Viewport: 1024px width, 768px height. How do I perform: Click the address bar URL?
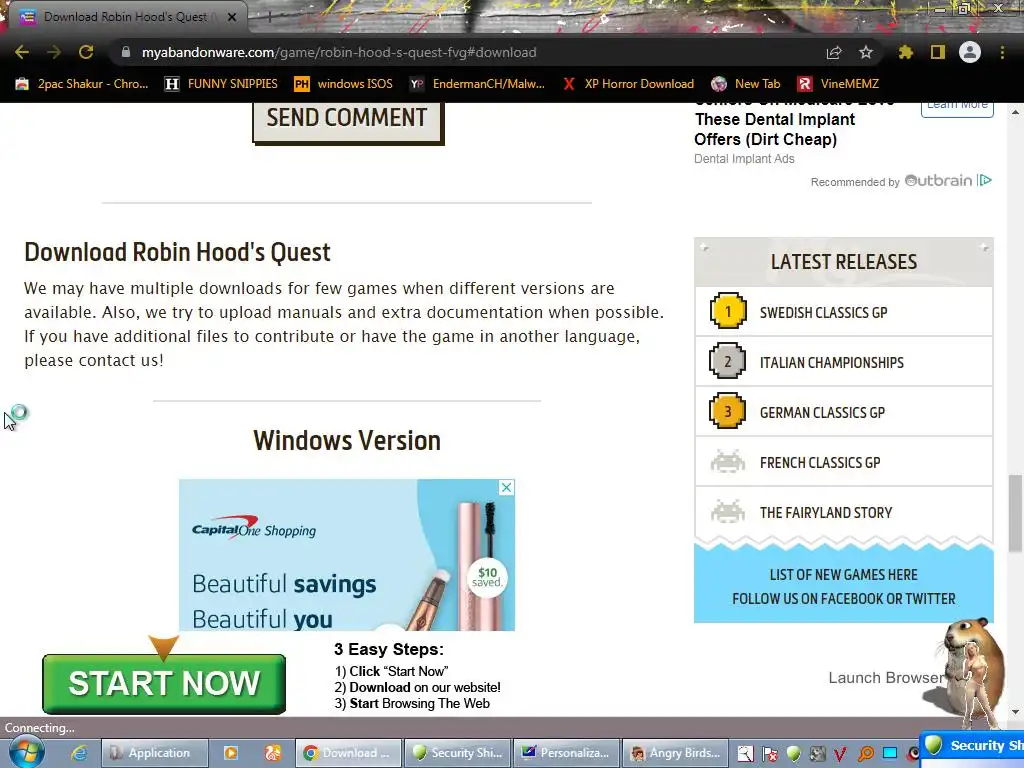point(339,52)
